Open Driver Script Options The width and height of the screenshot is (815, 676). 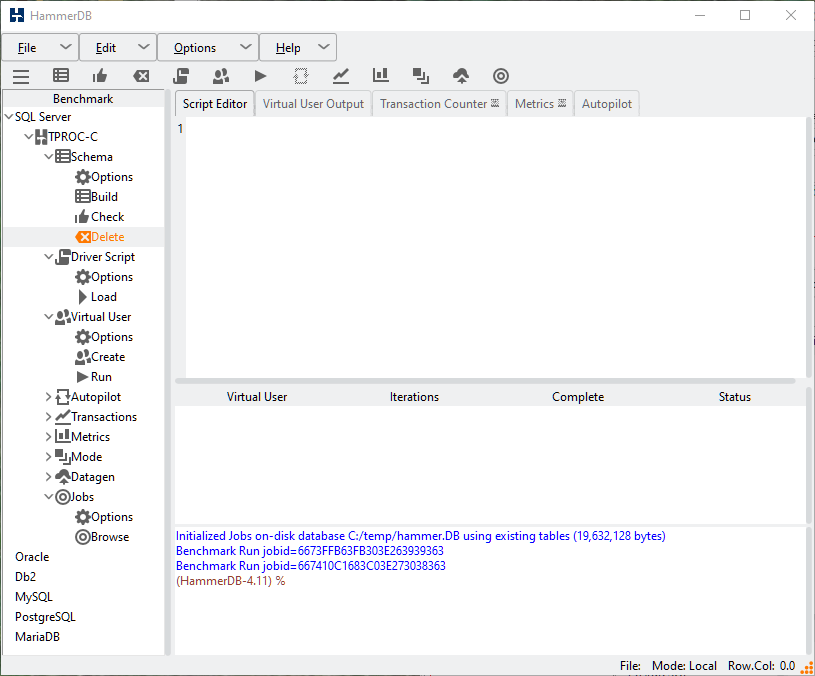[104, 276]
